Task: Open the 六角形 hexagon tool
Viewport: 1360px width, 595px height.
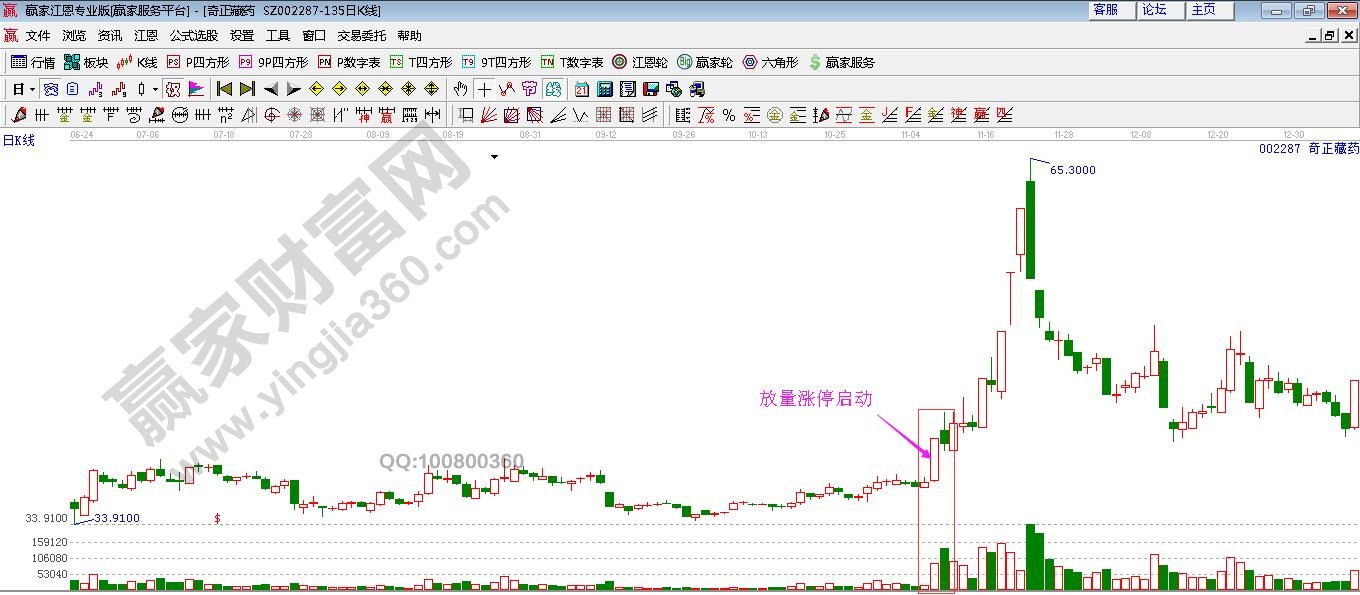Action: pyautogui.click(x=770, y=62)
